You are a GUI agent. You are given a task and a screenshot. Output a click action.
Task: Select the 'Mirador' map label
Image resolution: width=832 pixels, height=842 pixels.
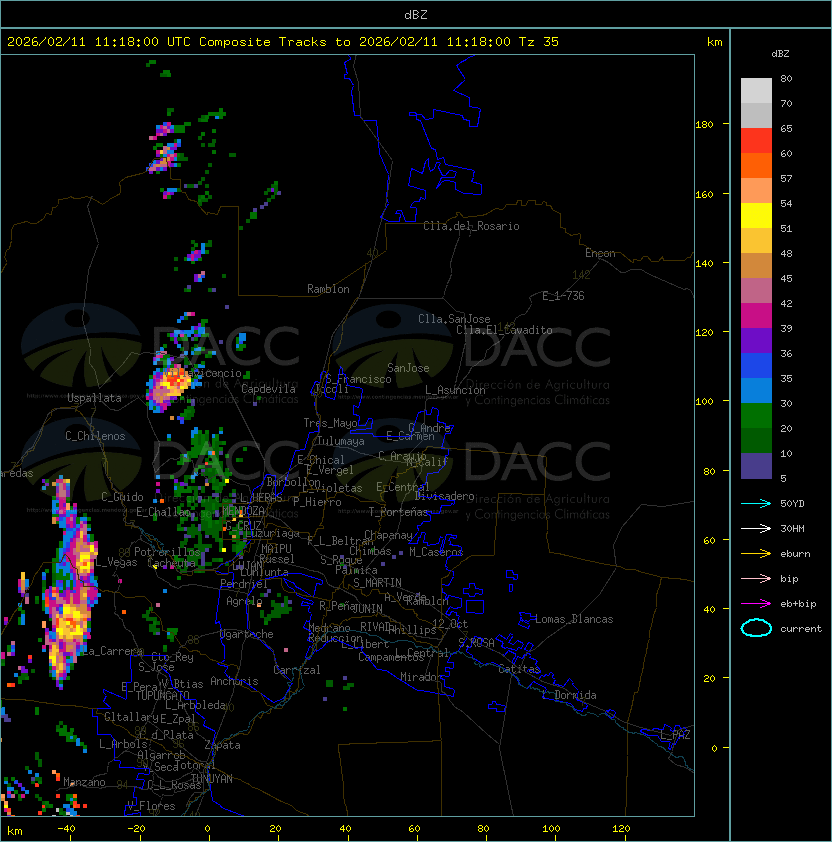[421, 677]
